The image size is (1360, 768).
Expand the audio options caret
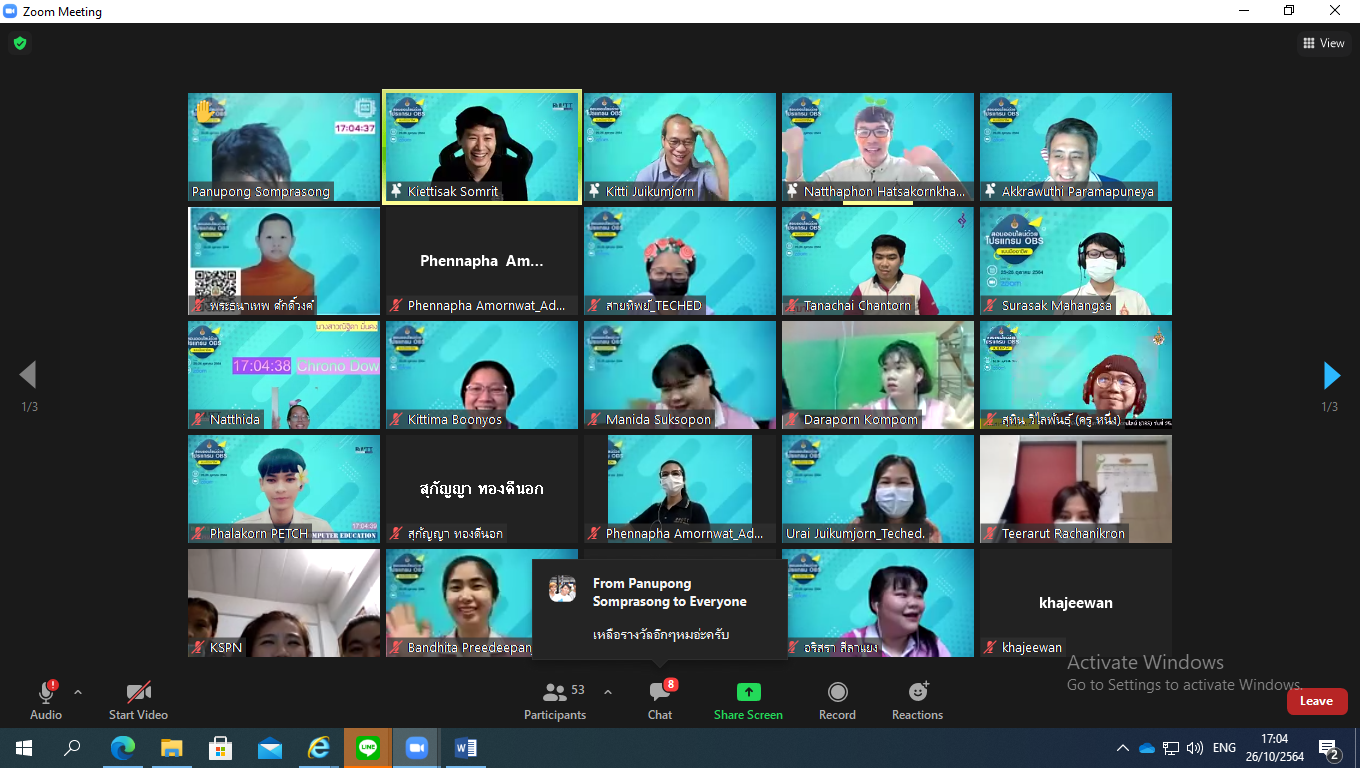tap(78, 692)
